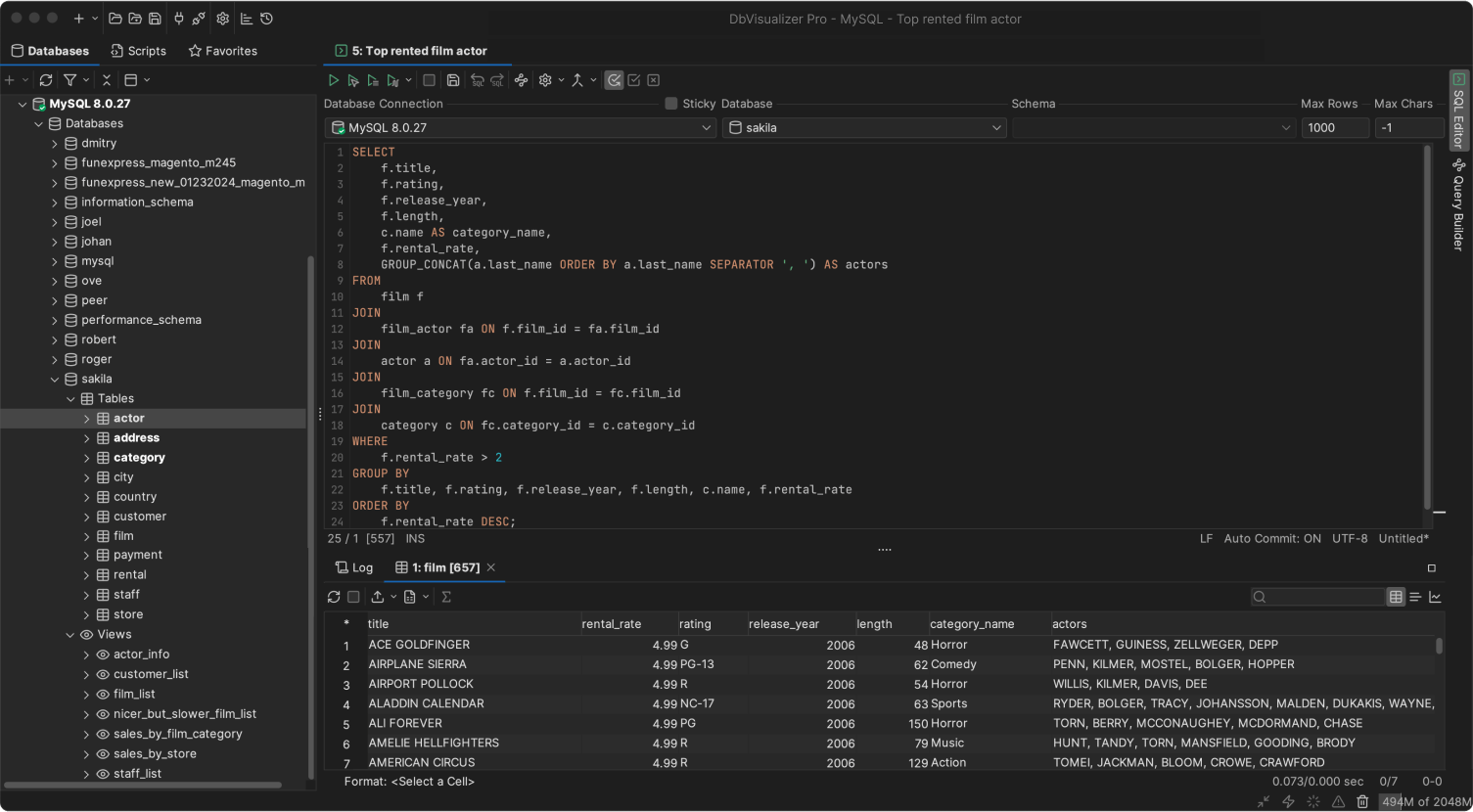Switch result view to grid mode
Screen dimensions: 1473x812
[1396, 597]
